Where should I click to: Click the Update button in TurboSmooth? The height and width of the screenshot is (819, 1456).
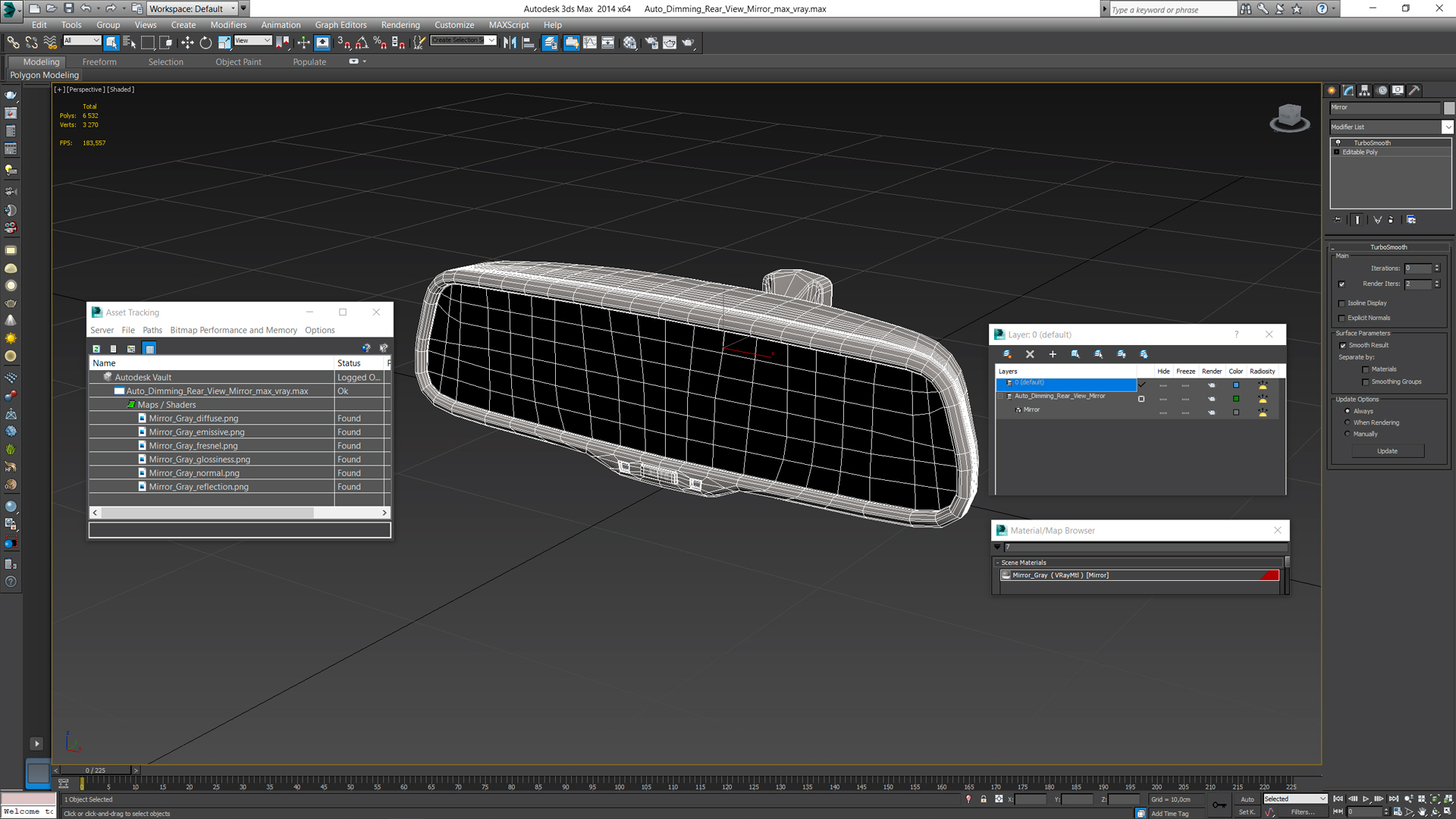1387,451
